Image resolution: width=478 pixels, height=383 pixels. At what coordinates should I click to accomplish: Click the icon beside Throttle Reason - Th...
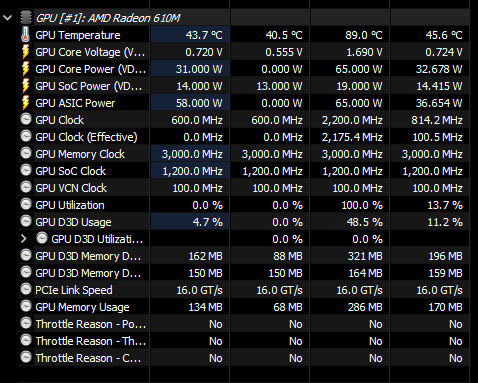click(26, 340)
